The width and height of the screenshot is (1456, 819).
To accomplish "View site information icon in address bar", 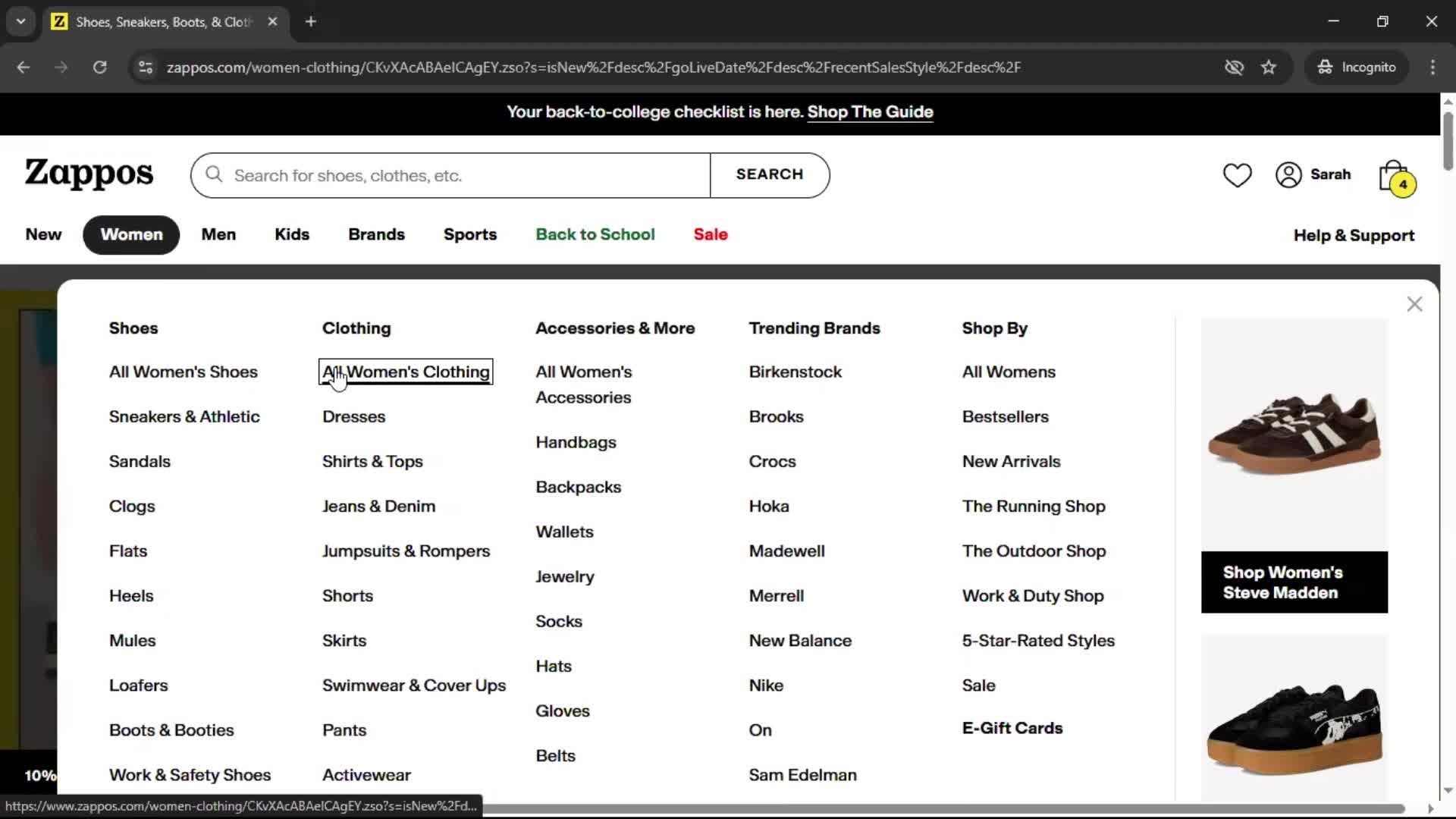I will click(x=145, y=67).
